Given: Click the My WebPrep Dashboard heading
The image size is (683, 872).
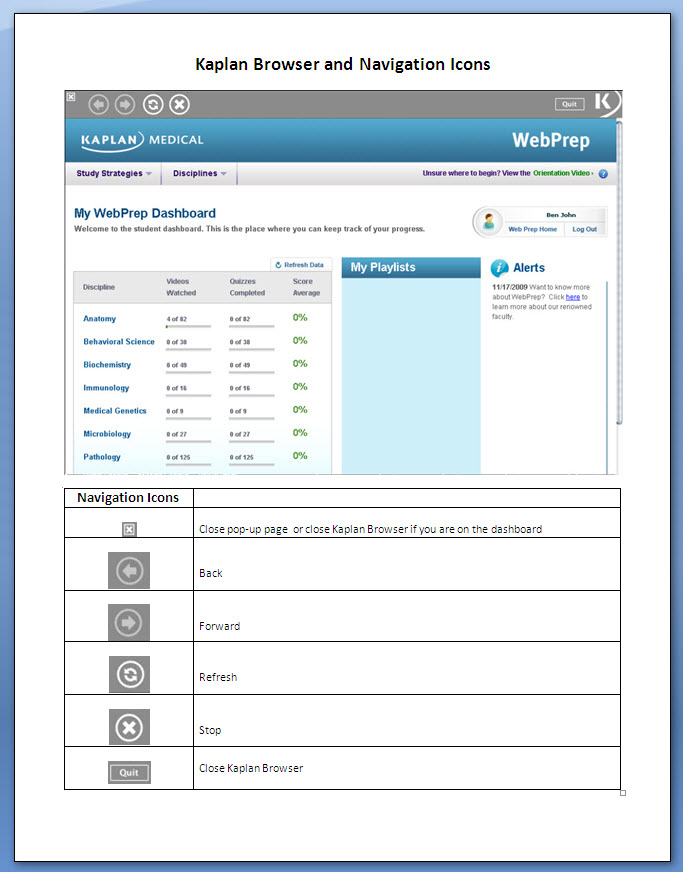Looking at the screenshot, I should [145, 214].
